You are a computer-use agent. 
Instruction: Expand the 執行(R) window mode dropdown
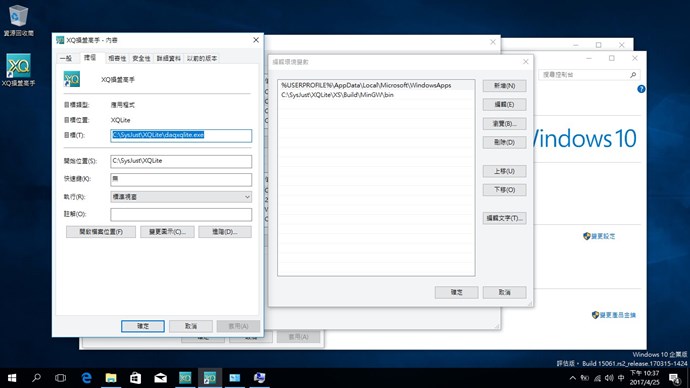coord(181,197)
